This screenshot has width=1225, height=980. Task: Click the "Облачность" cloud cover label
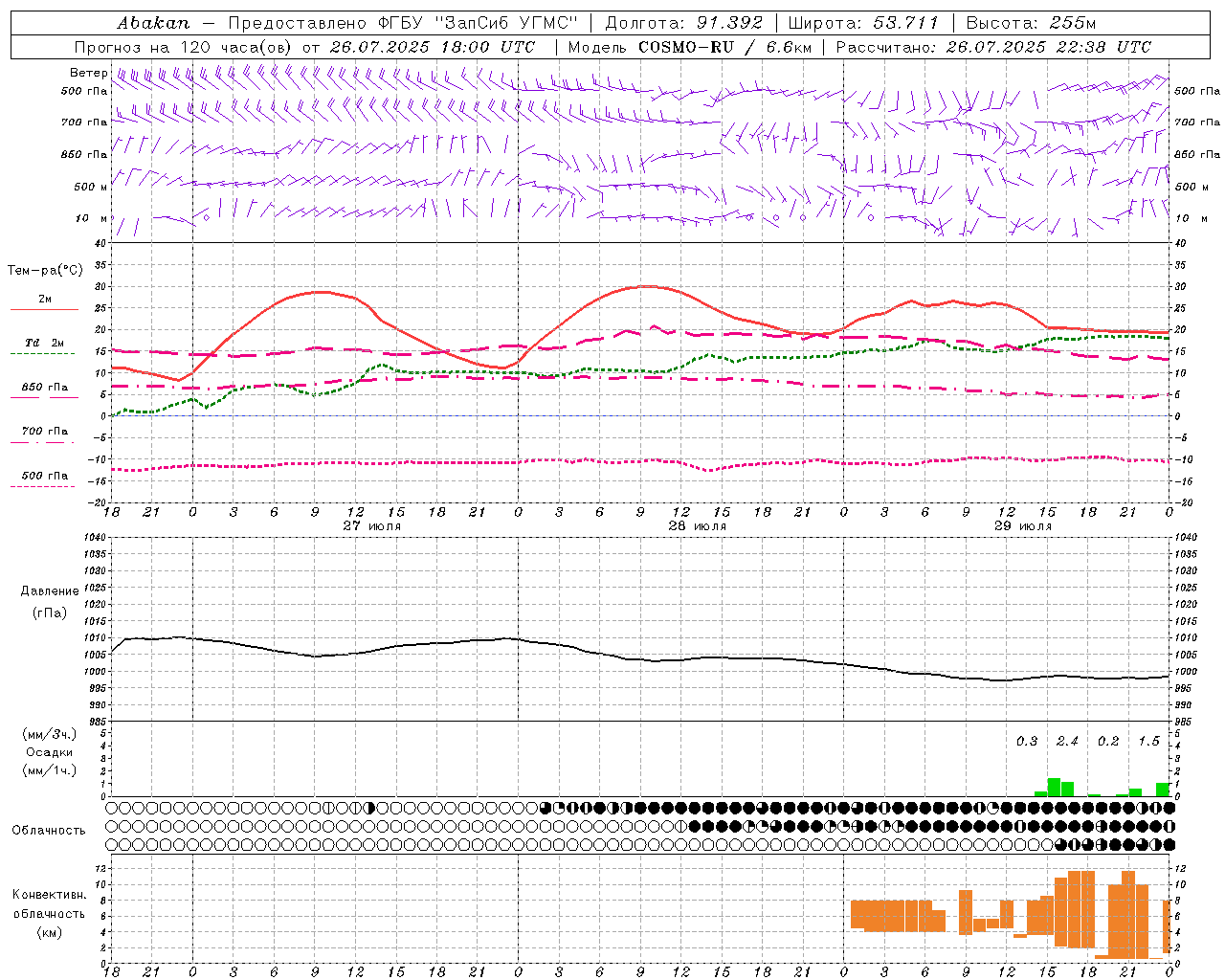pyautogui.click(x=49, y=831)
